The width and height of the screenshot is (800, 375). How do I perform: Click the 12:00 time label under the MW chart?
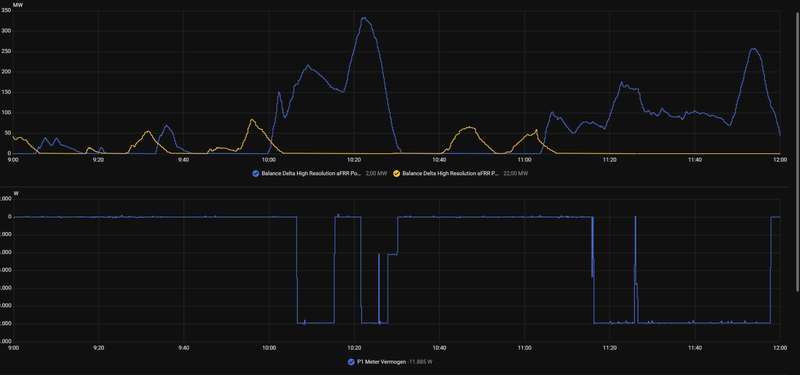780,160
